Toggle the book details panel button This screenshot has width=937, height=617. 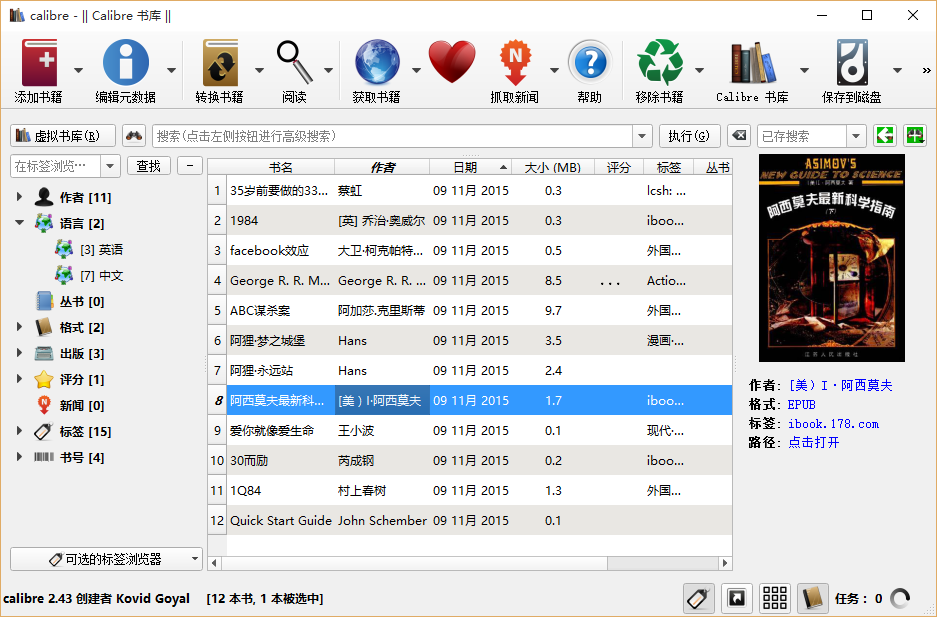812,598
